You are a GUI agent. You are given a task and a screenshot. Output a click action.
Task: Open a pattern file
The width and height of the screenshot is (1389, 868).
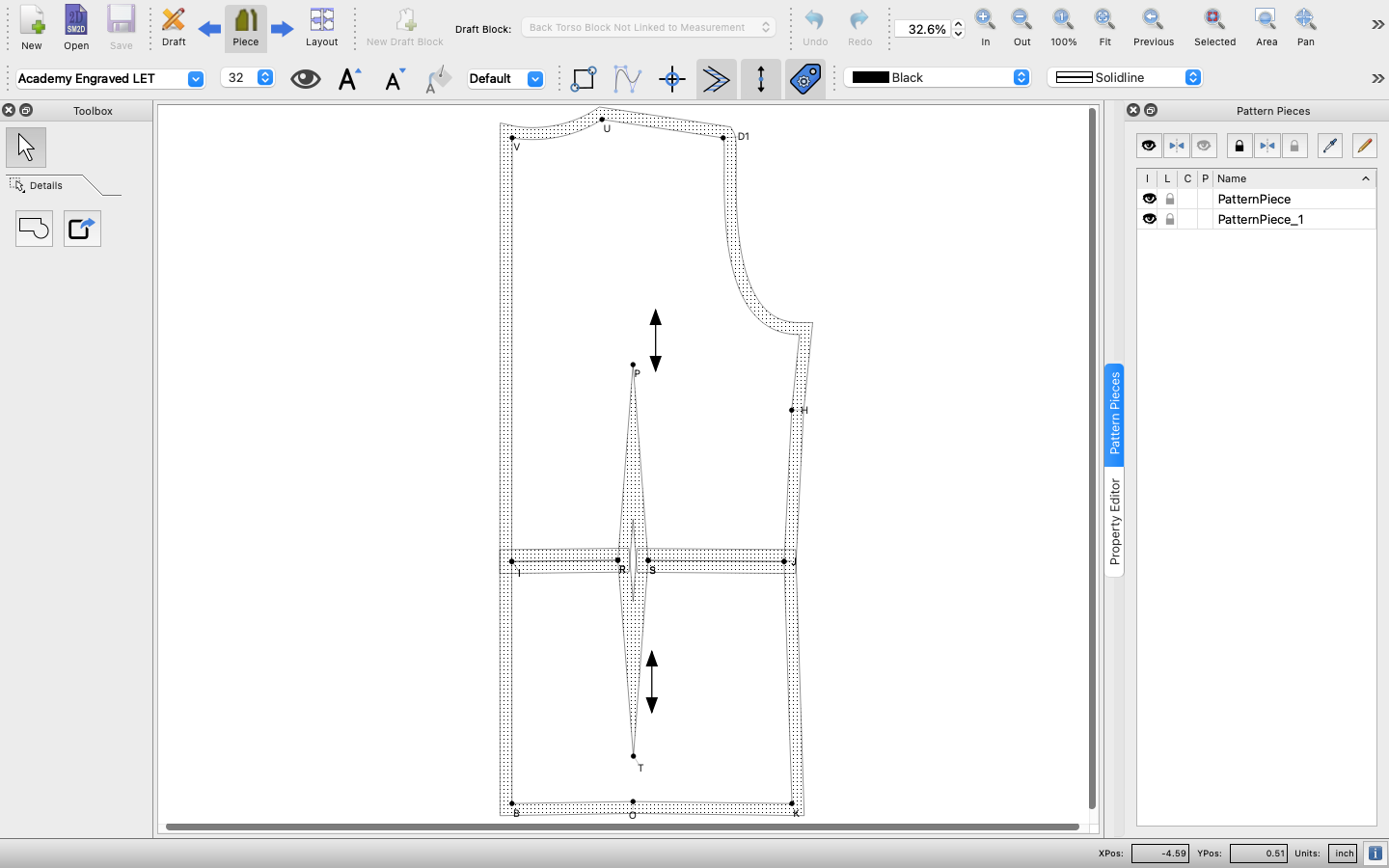[76, 28]
